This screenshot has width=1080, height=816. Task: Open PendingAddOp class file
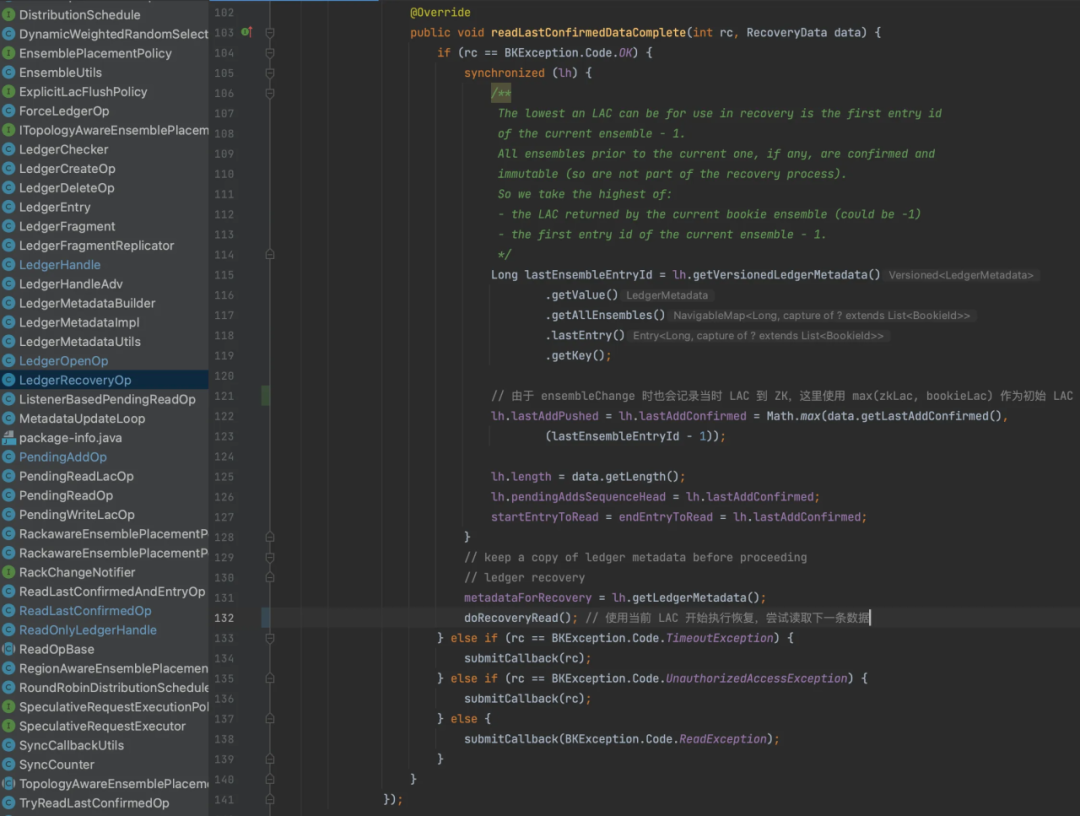click(x=63, y=457)
